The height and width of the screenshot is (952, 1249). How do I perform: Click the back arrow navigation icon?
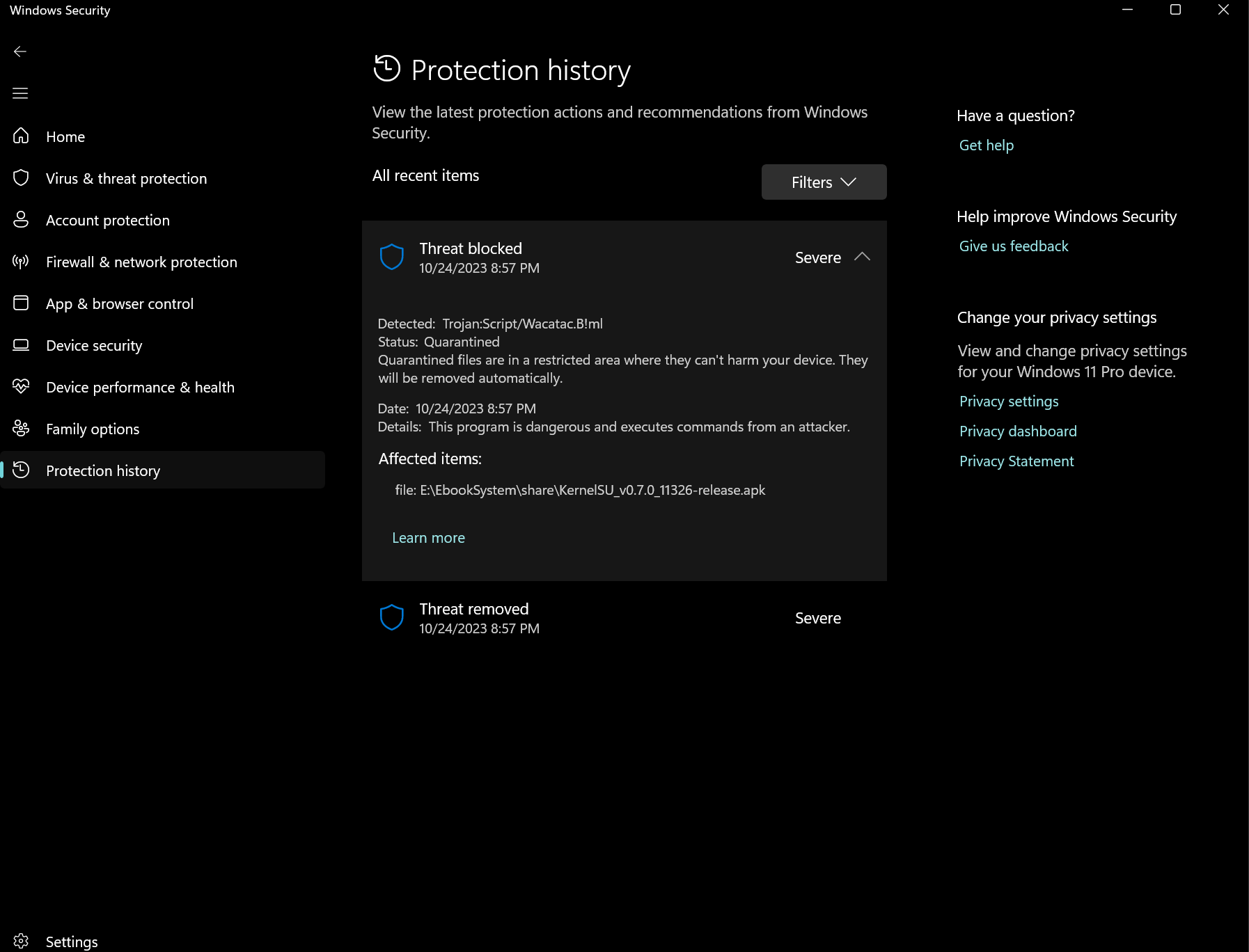(21, 51)
